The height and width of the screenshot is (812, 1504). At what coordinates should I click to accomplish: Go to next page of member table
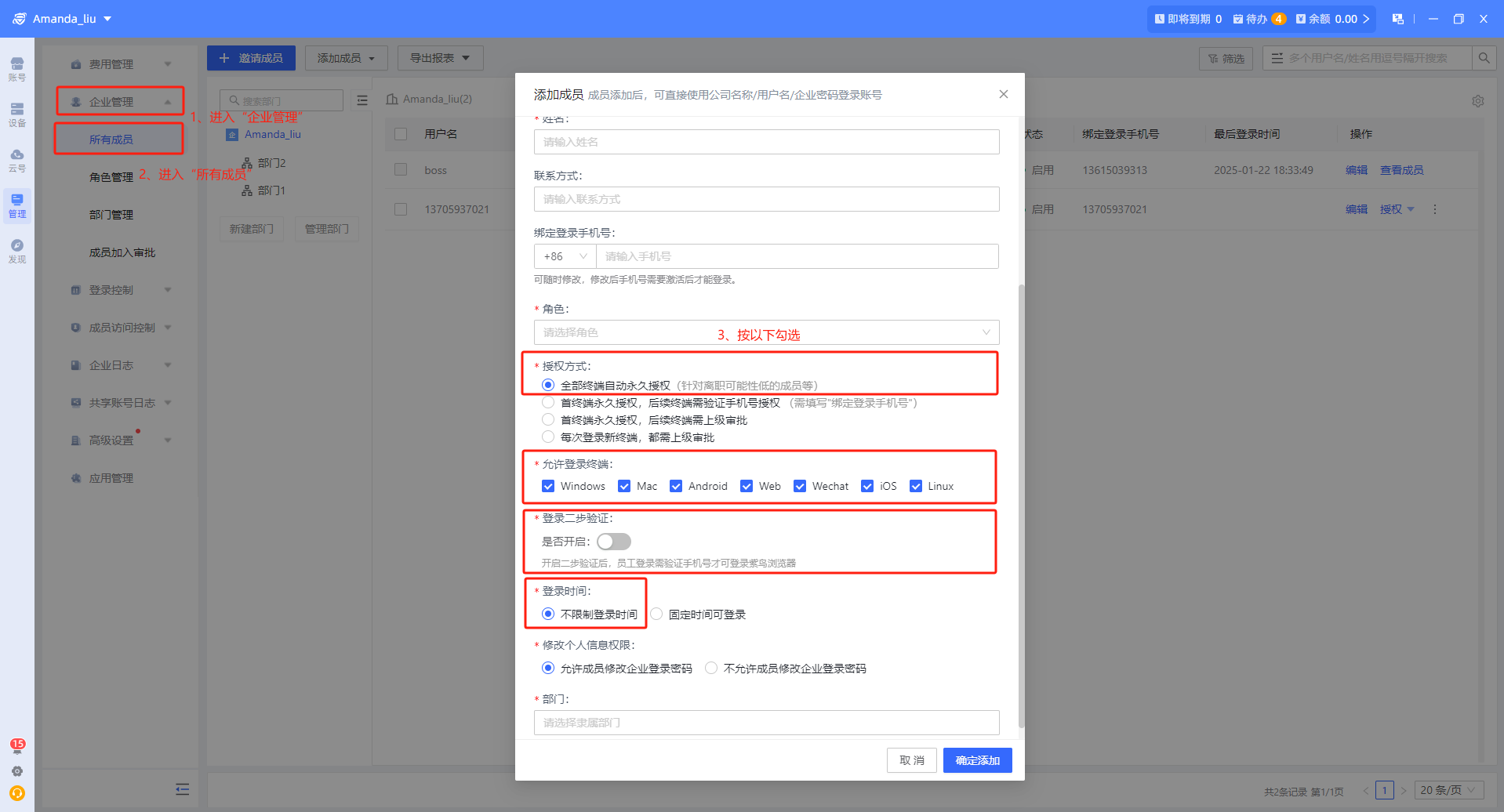(1404, 790)
